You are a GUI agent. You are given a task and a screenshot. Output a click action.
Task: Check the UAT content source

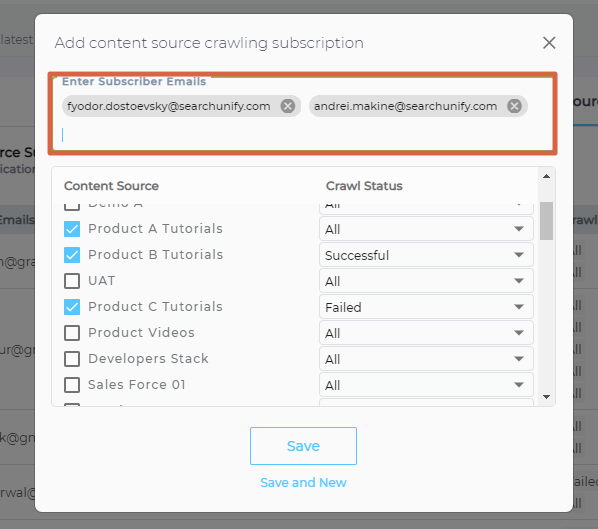[72, 281]
